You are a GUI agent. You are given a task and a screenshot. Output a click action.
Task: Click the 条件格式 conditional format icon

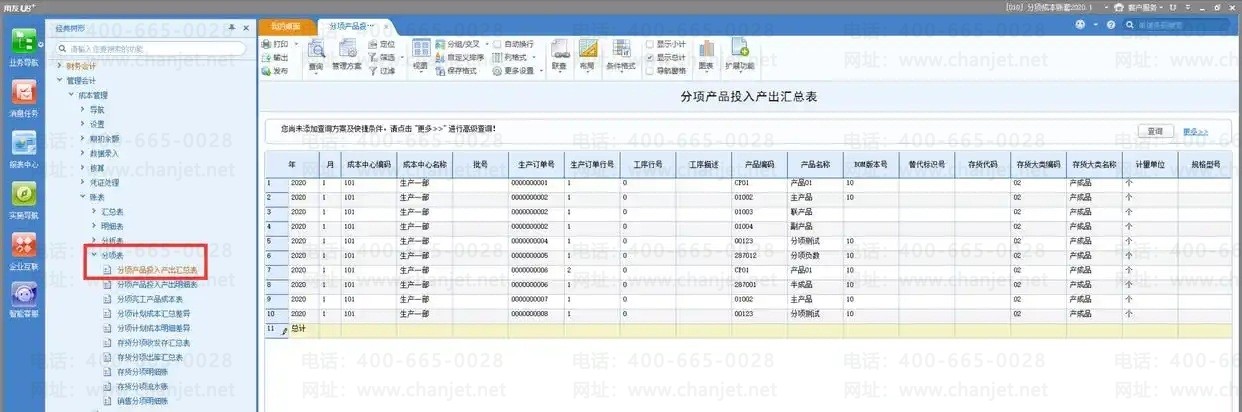[620, 56]
